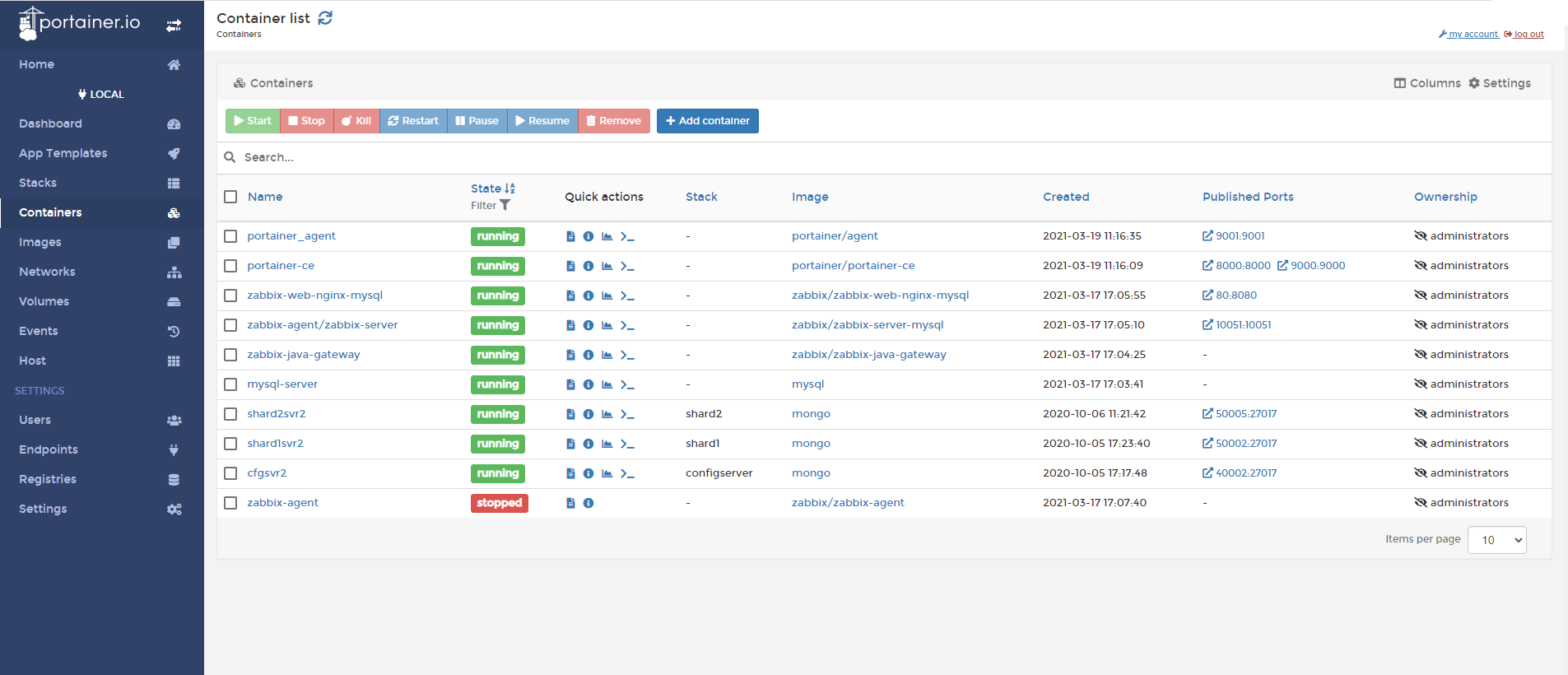The height and width of the screenshot is (675, 1568).
Task: Open published port 8000:8000
Action: pyautogui.click(x=1236, y=266)
